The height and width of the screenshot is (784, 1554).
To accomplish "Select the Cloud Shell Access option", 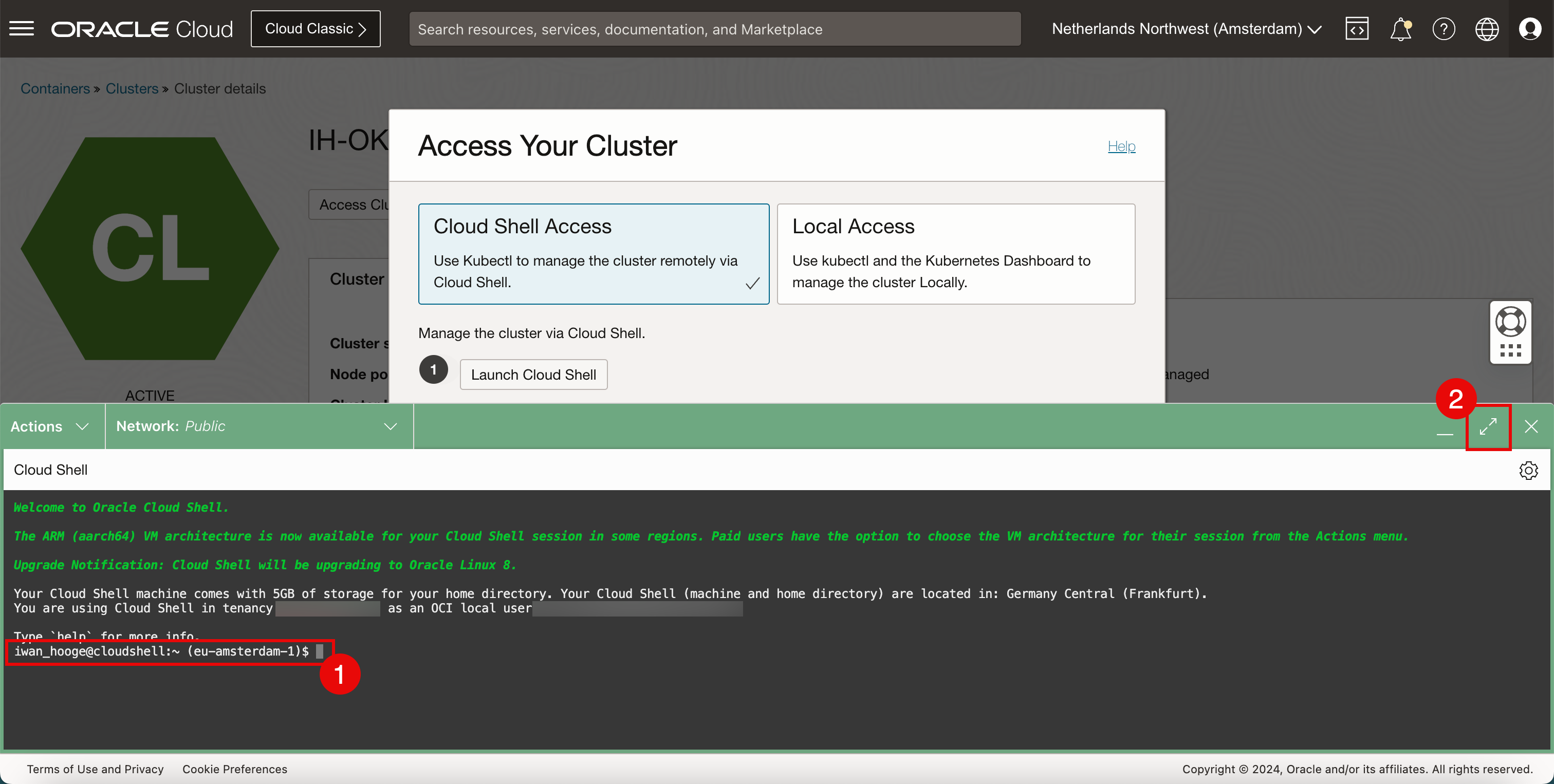I will [x=593, y=253].
